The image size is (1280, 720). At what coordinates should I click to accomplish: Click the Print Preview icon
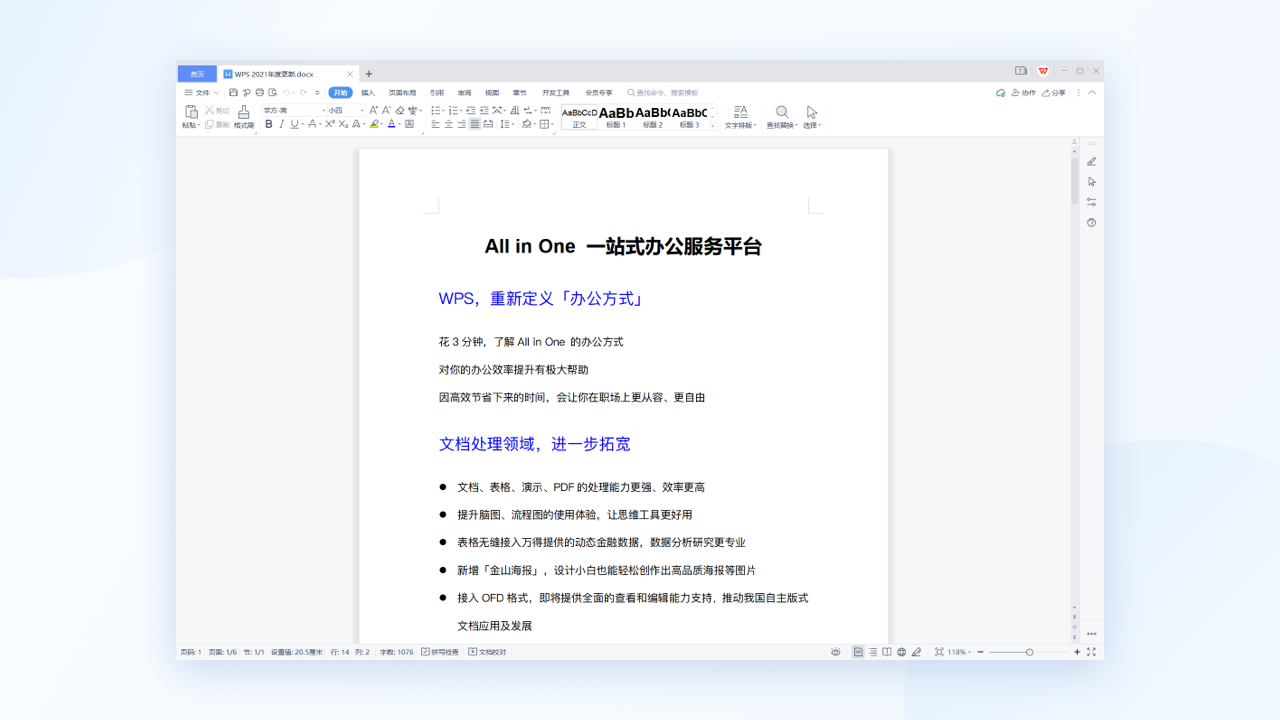(x=273, y=92)
